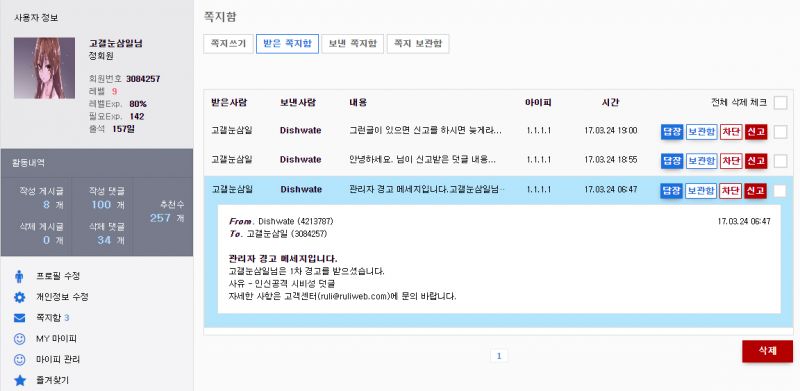Click the 삭제 댓글 34 개 count
Viewport: 800px width, 391px height.
coord(111,240)
